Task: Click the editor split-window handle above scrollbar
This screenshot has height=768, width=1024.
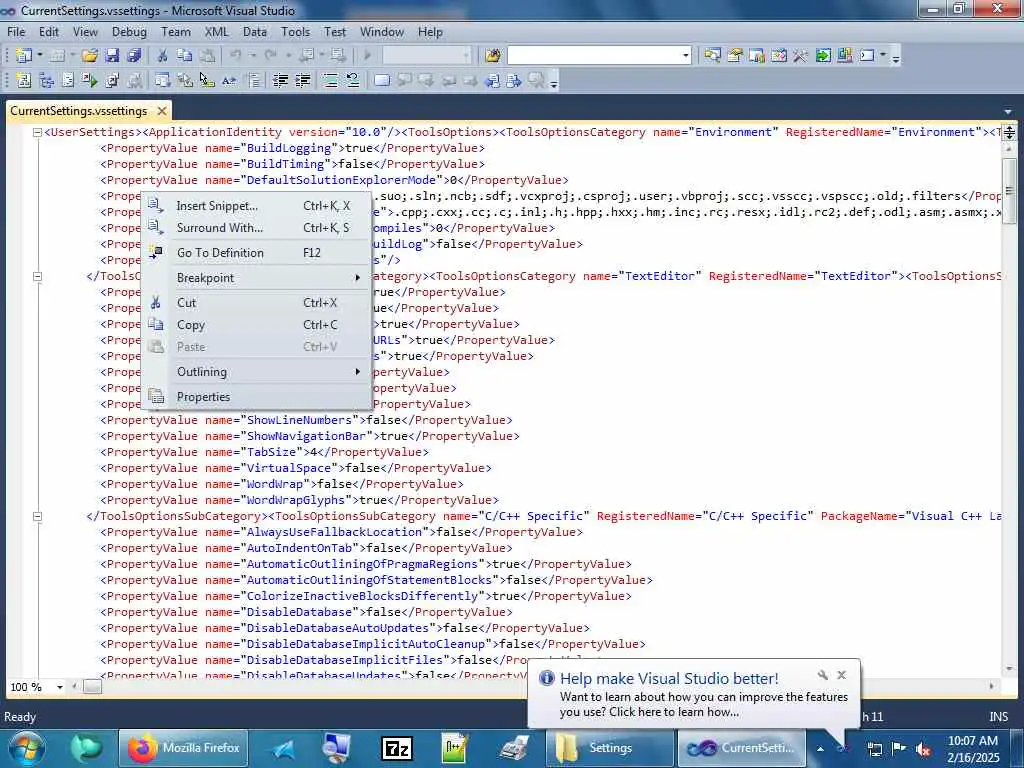Action: coord(1009,133)
